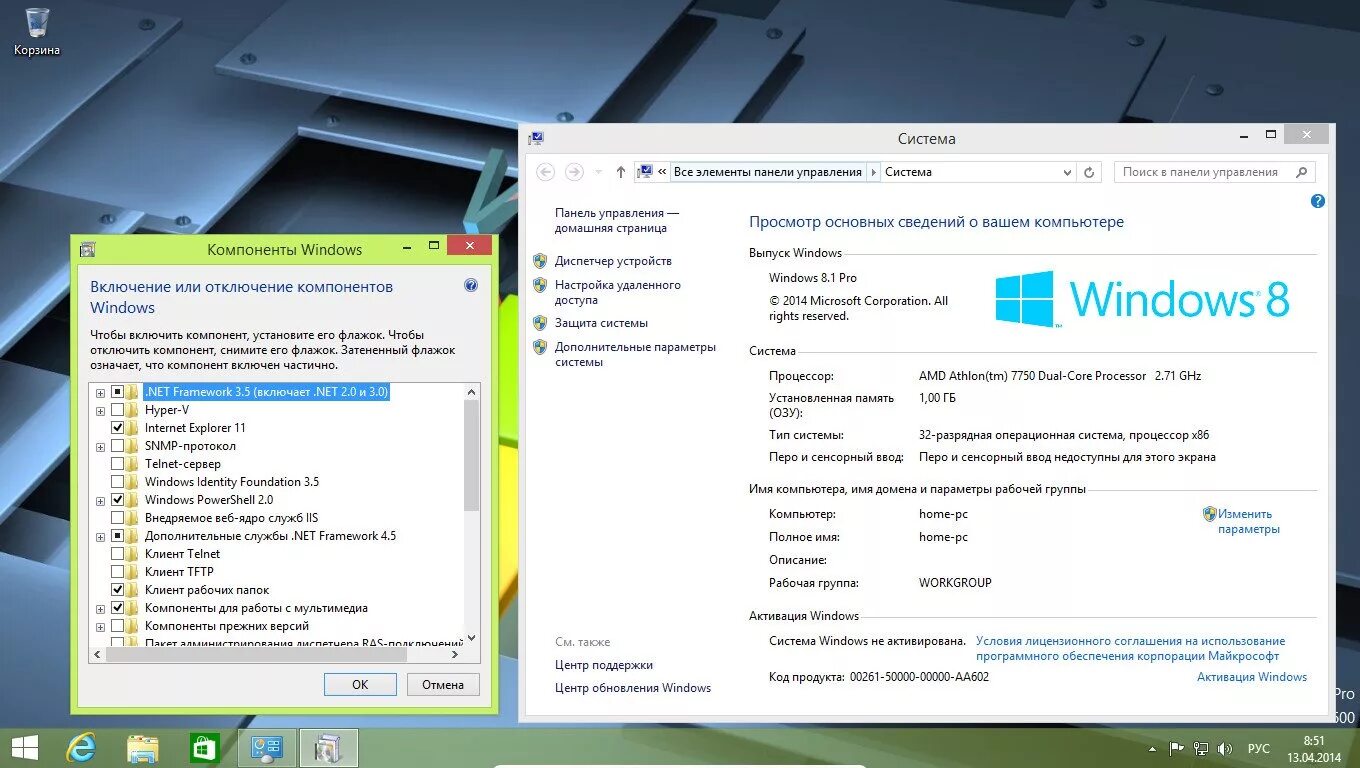Viewport: 1360px width, 768px height.
Task: Launch the Windows Store taskbar icon
Action: tap(205, 748)
